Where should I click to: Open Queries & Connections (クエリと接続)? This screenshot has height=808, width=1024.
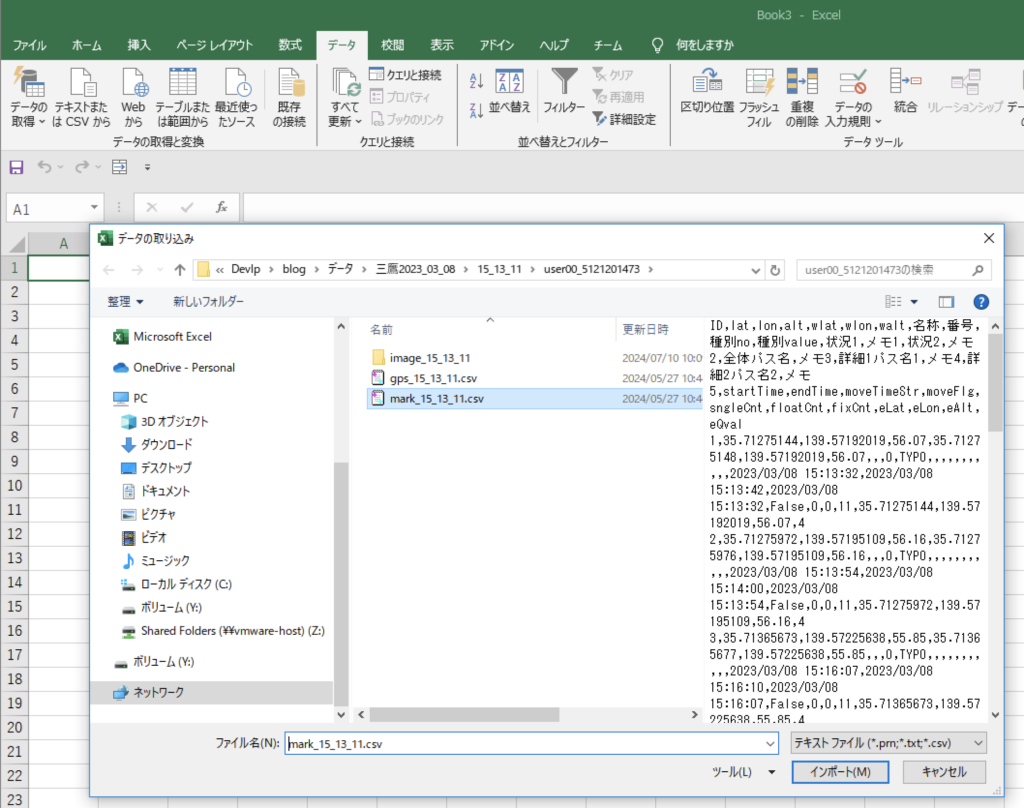(x=406, y=74)
